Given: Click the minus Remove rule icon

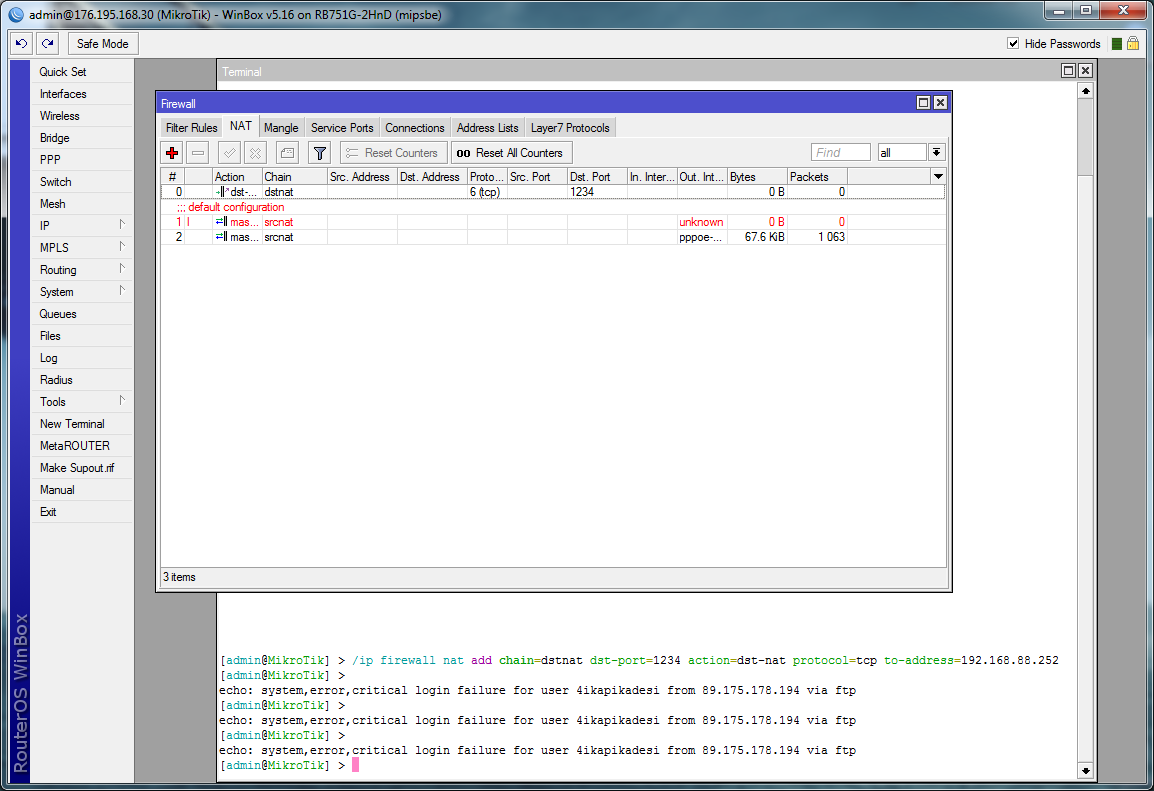Looking at the screenshot, I should [198, 153].
